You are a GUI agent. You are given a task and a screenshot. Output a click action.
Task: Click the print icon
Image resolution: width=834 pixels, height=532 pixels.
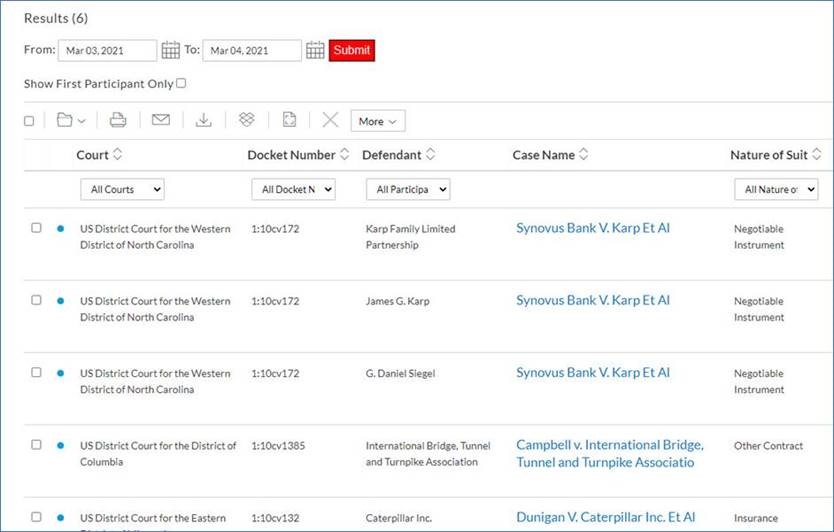118,120
